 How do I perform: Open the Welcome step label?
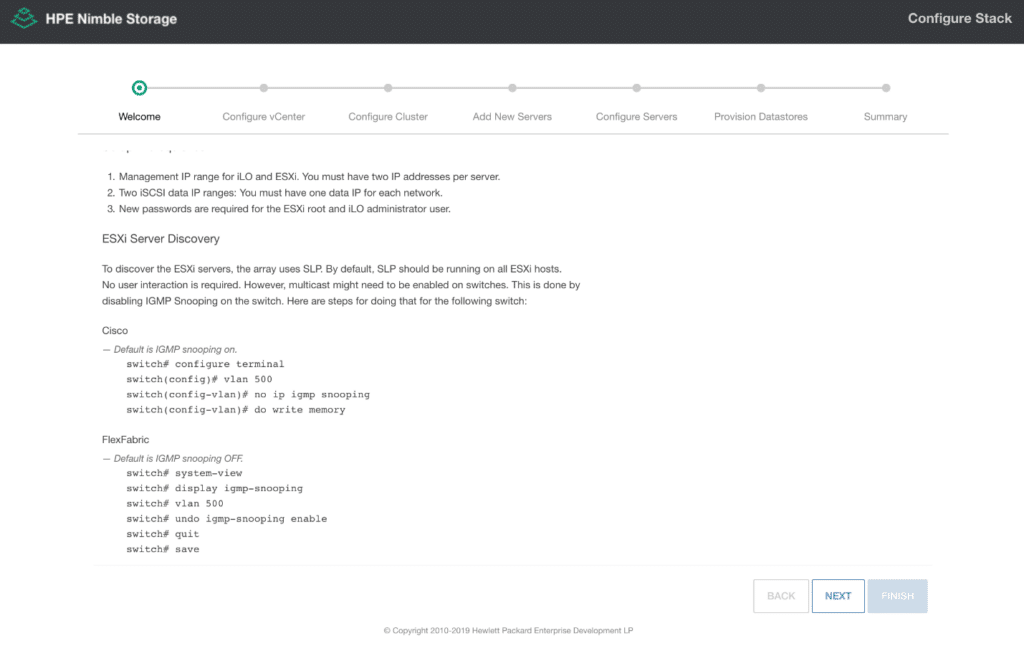(139, 116)
